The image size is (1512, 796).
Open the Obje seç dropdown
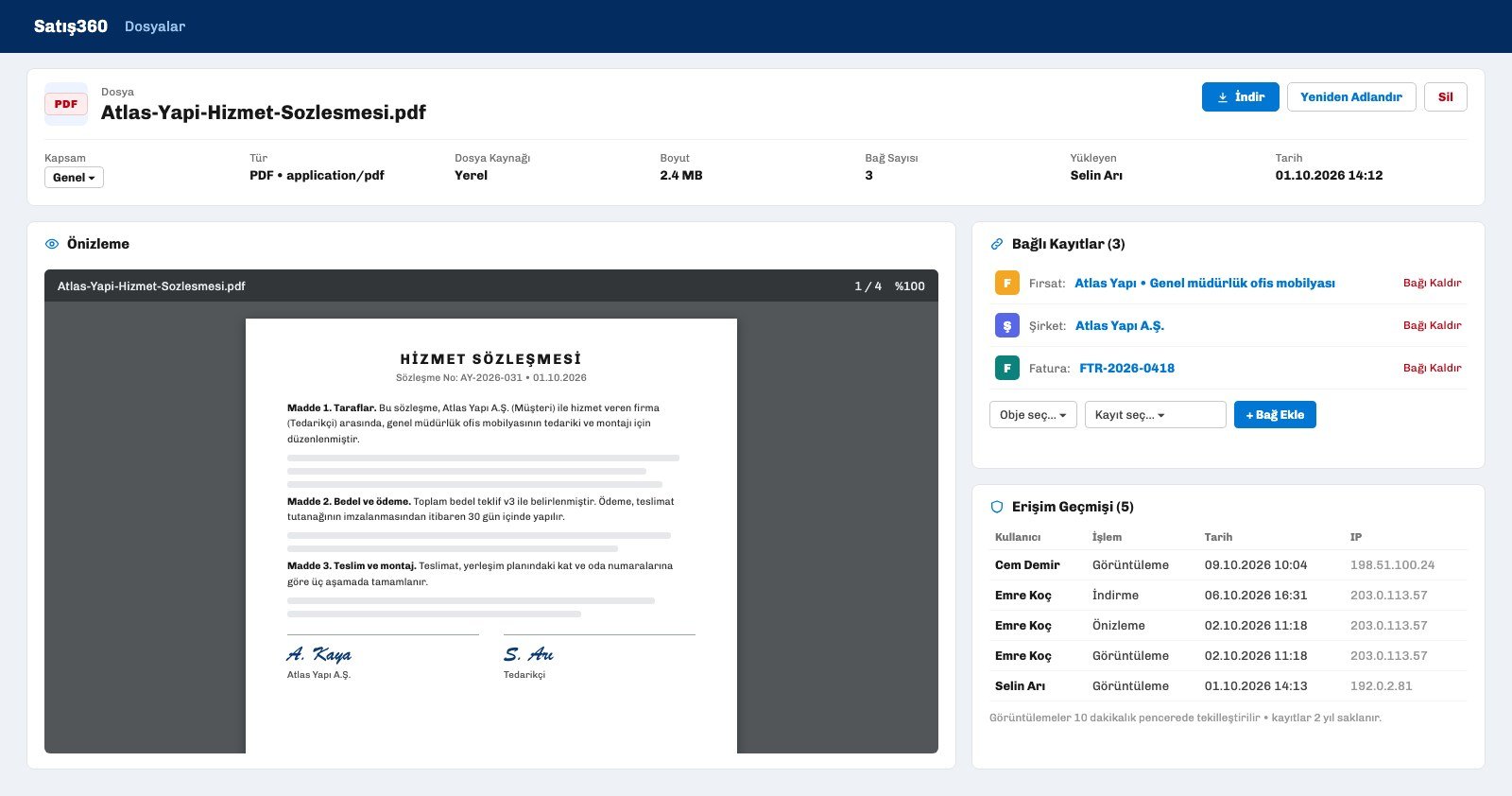1033,415
